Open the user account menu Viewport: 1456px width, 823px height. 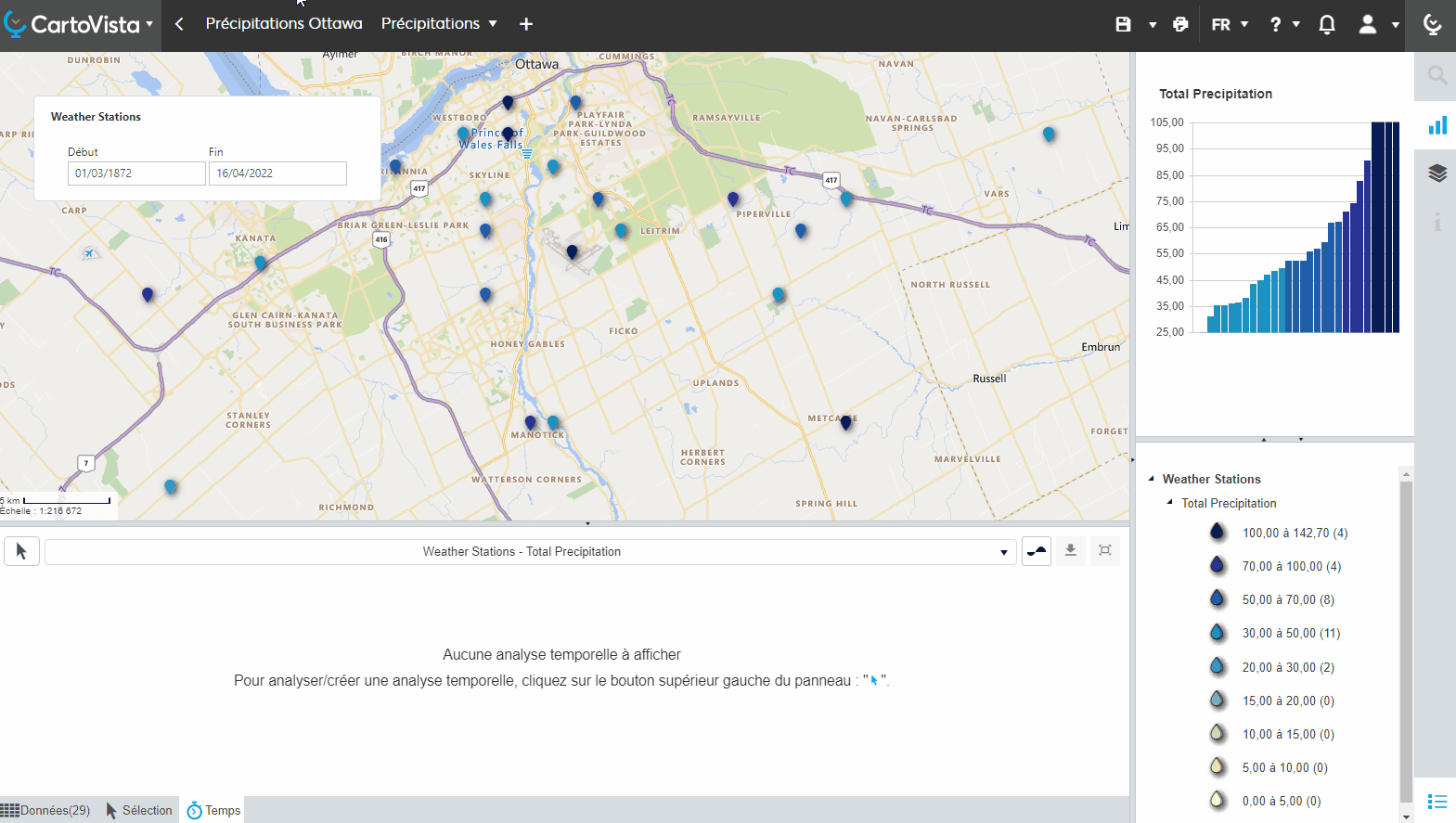(x=1368, y=24)
